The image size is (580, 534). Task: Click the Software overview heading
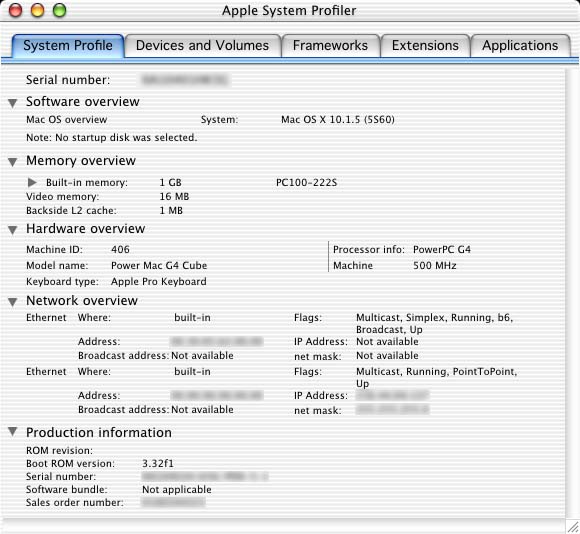pos(83,102)
